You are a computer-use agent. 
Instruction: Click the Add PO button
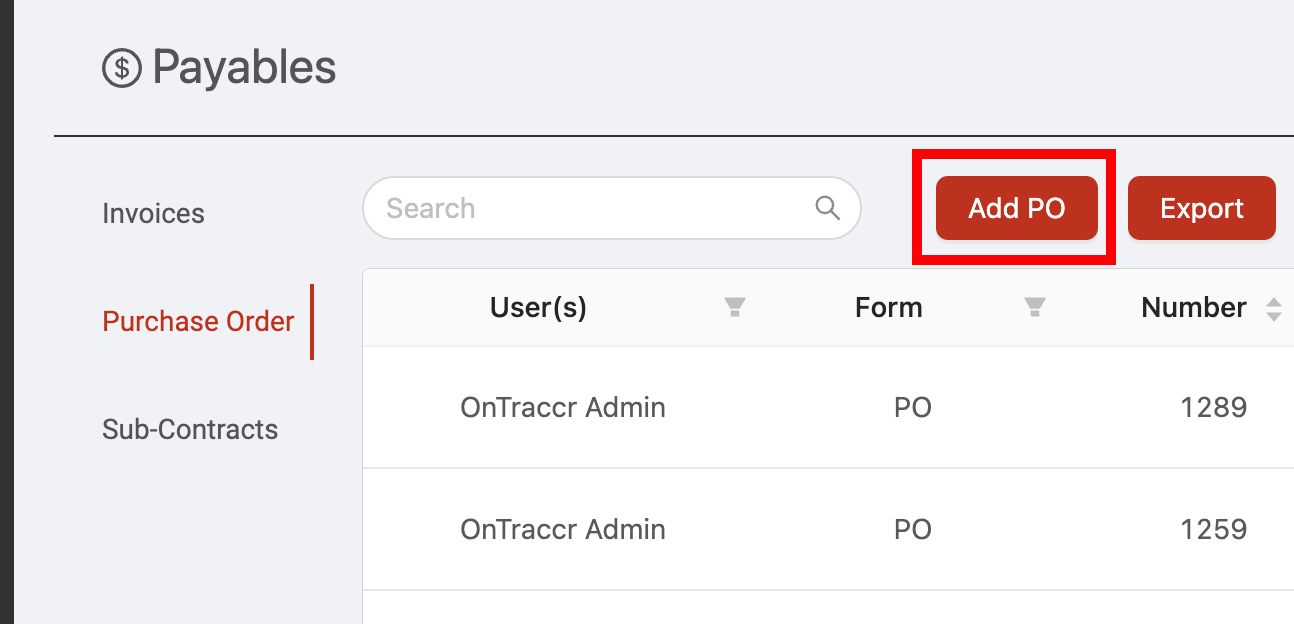pos(1016,208)
